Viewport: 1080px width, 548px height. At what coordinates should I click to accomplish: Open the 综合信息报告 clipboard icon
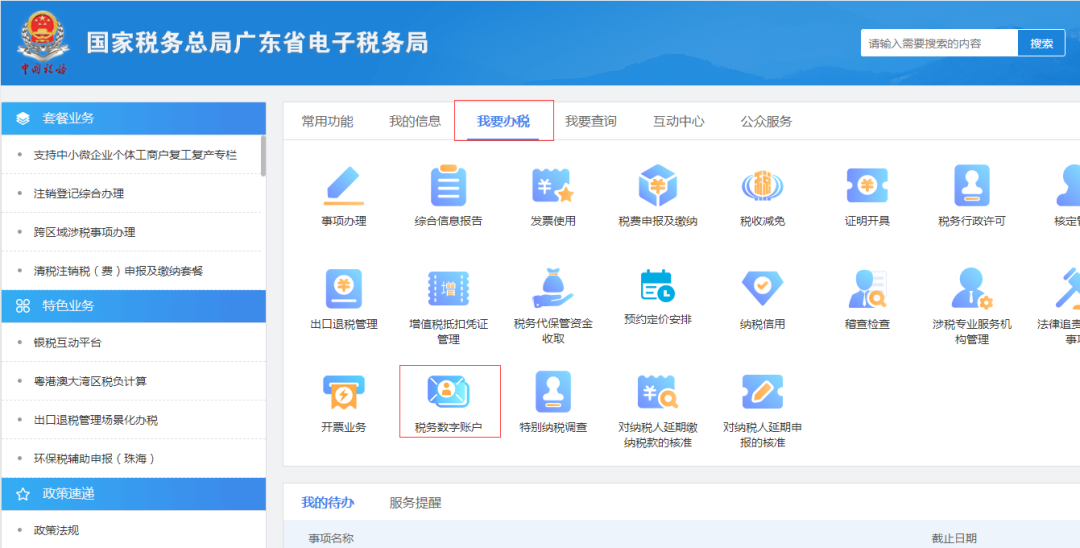448,186
